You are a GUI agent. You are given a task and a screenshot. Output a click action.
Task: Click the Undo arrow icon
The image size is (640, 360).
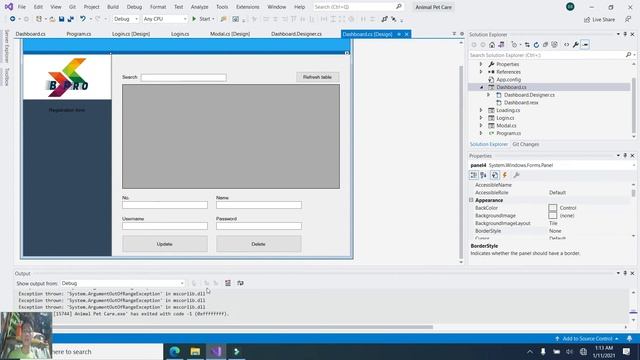[82, 19]
